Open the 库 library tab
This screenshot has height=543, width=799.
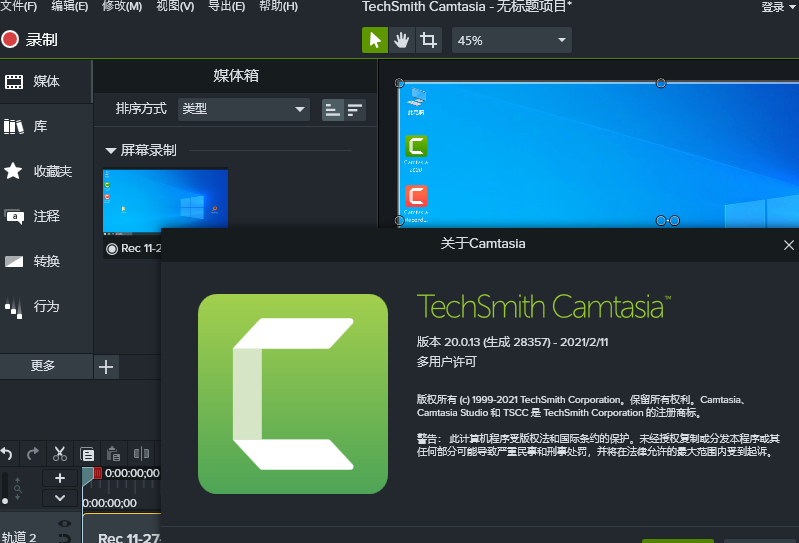tap(46, 126)
